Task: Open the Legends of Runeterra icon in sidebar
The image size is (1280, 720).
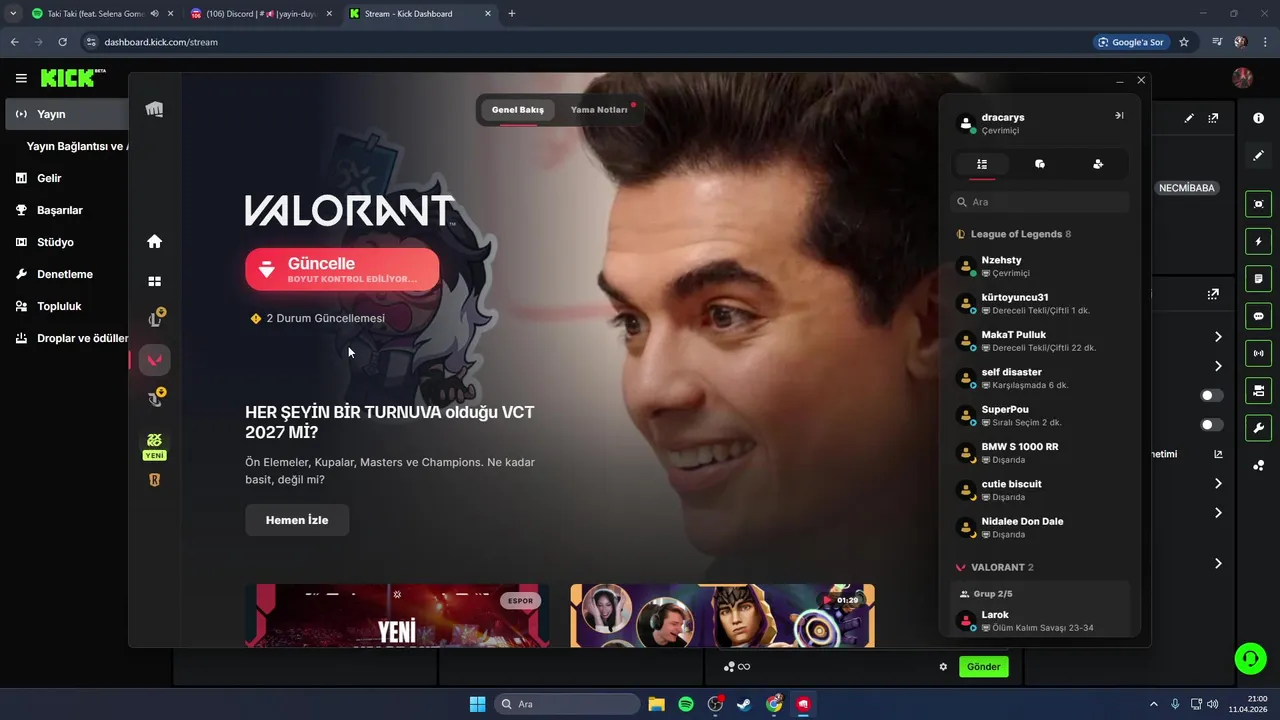Action: tap(154, 480)
